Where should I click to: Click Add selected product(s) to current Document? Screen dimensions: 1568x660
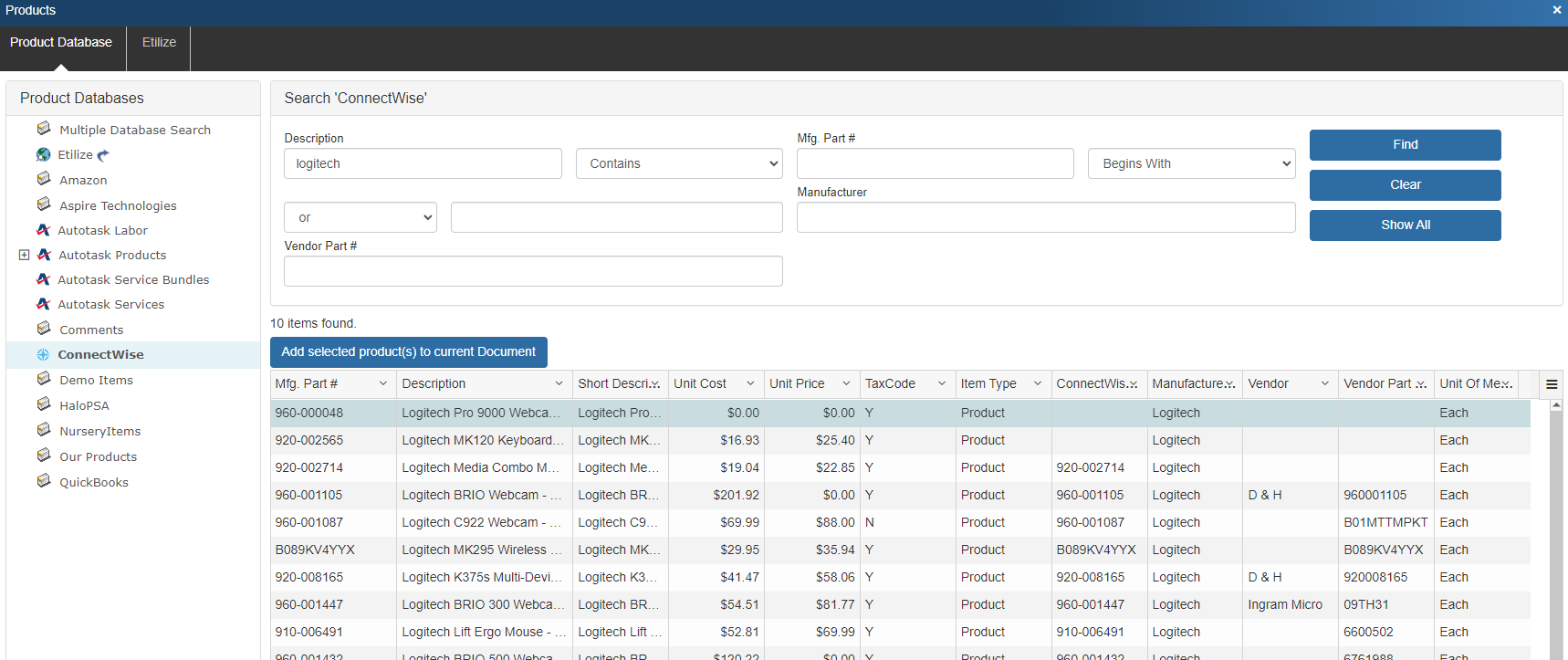coord(408,351)
